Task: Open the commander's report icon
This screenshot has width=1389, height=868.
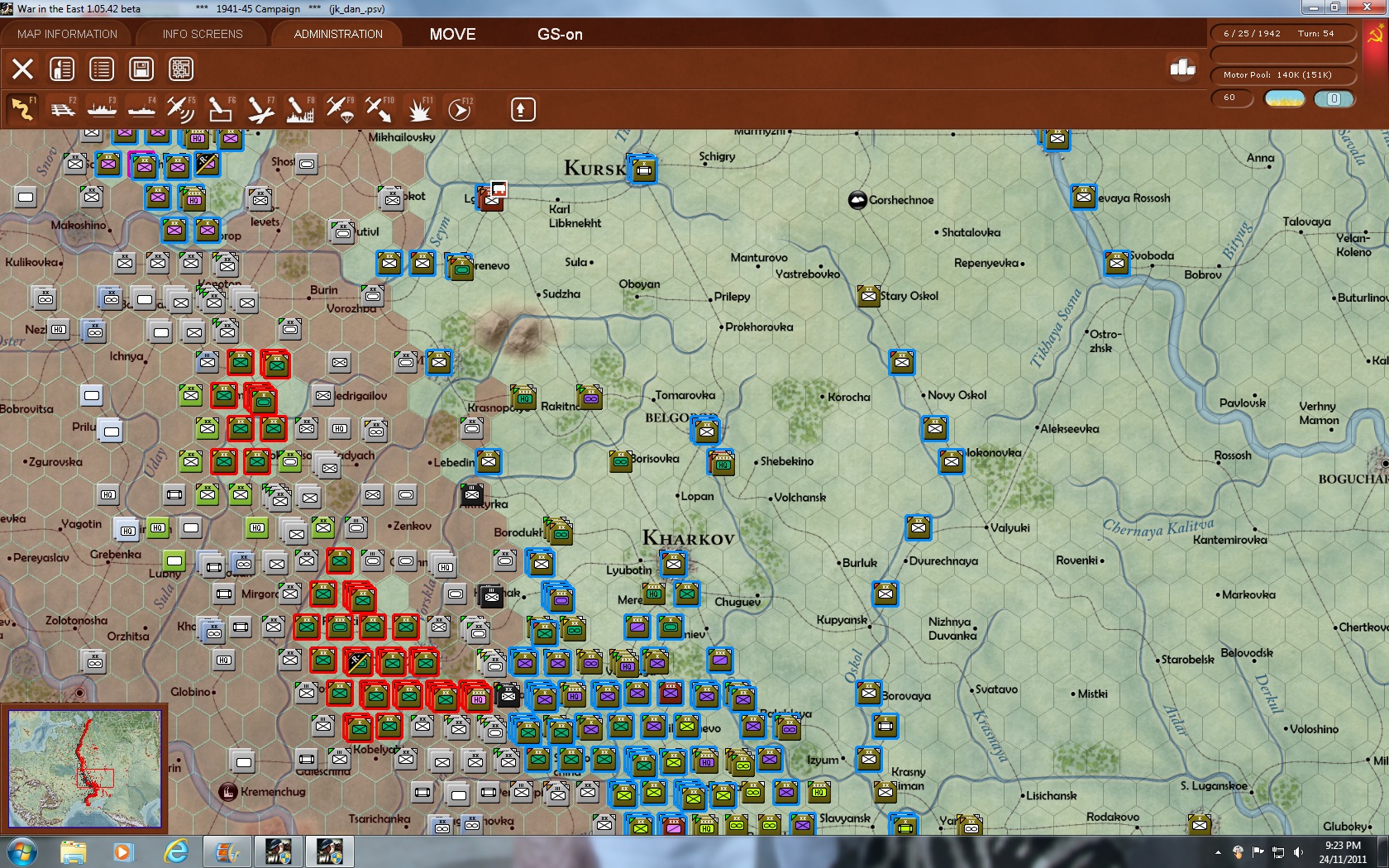Action: [x=62, y=69]
